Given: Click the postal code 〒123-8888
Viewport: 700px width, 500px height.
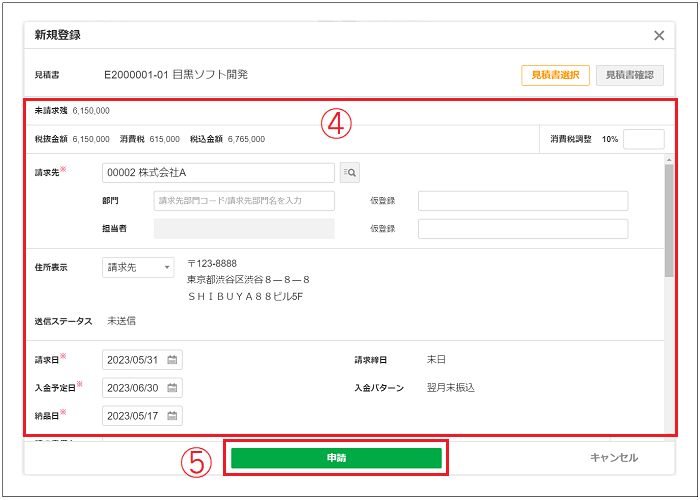Looking at the screenshot, I should (212, 263).
